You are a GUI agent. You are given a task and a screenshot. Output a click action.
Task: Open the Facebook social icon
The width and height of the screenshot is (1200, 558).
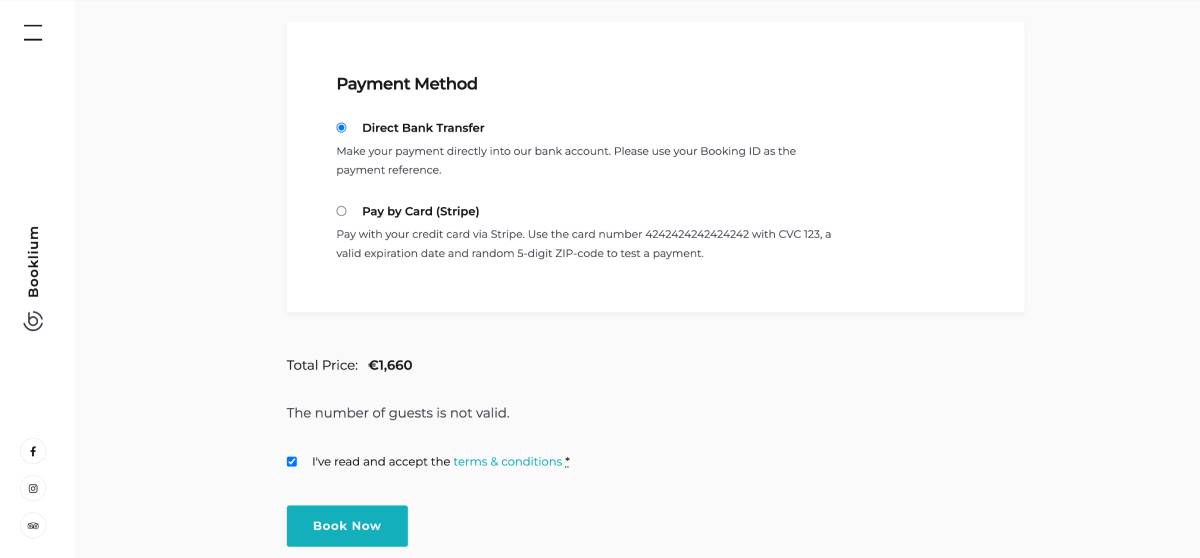click(33, 452)
